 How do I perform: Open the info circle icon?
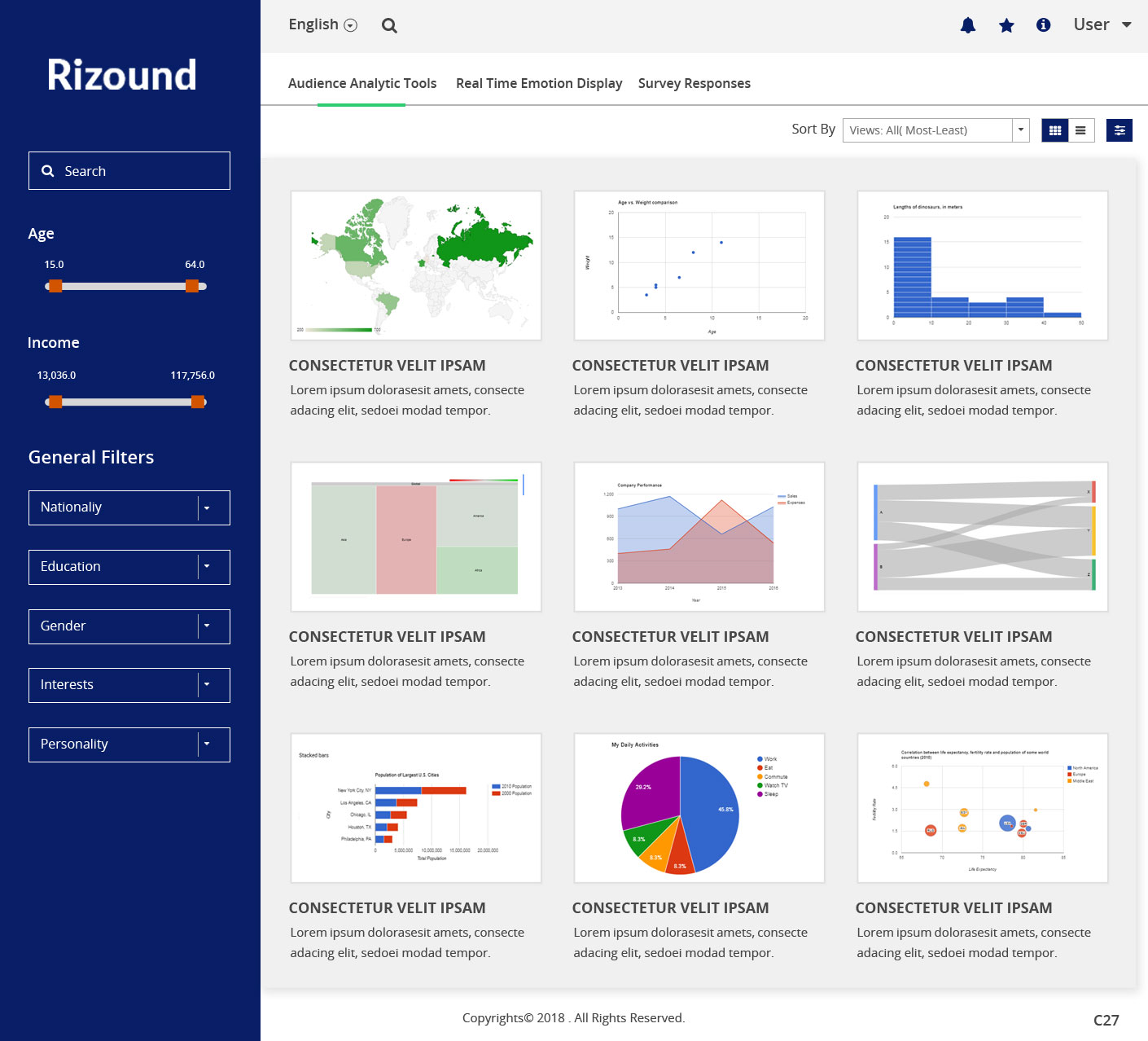1043,25
